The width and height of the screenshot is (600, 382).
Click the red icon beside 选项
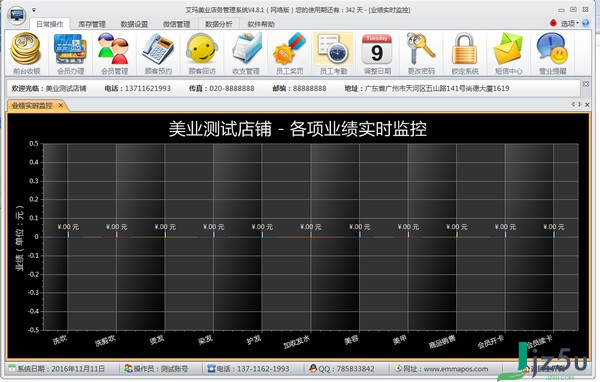click(x=553, y=23)
